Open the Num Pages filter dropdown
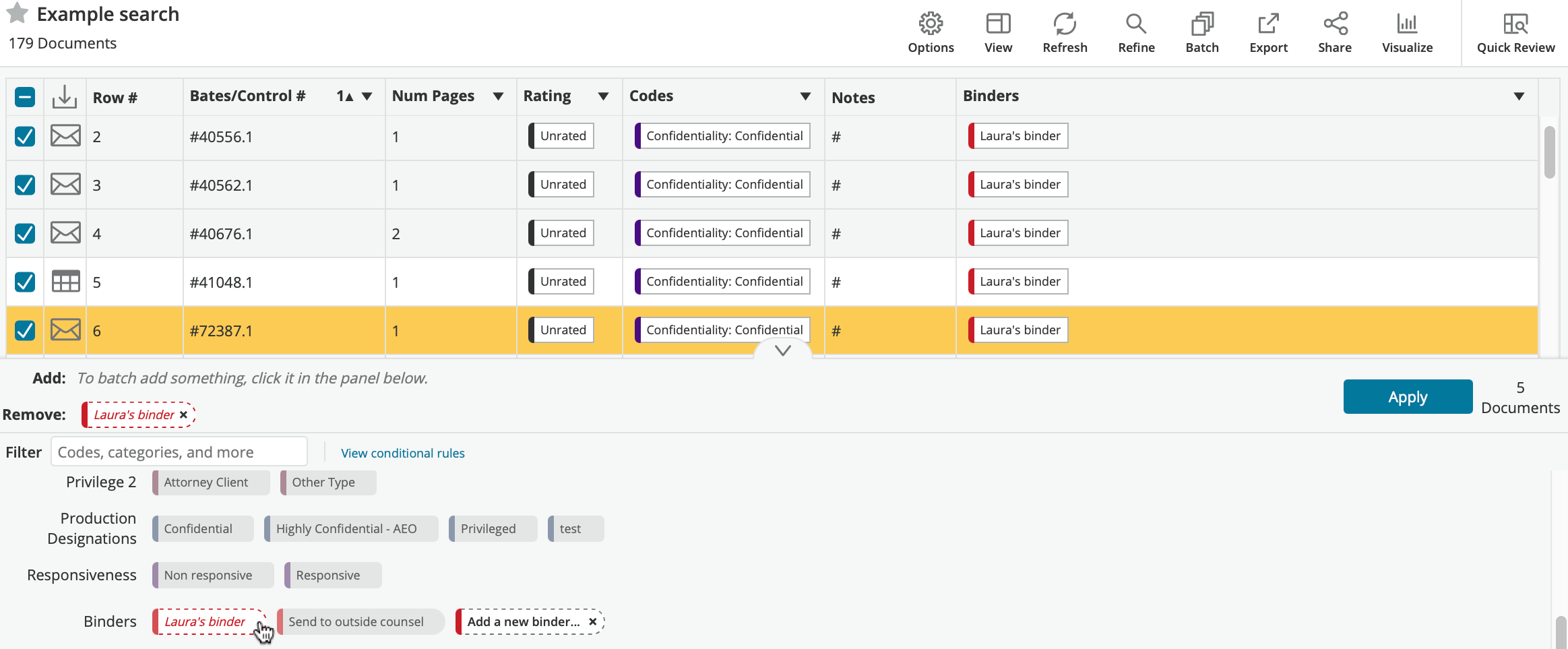Viewport: 1568px width, 649px height. click(x=498, y=96)
